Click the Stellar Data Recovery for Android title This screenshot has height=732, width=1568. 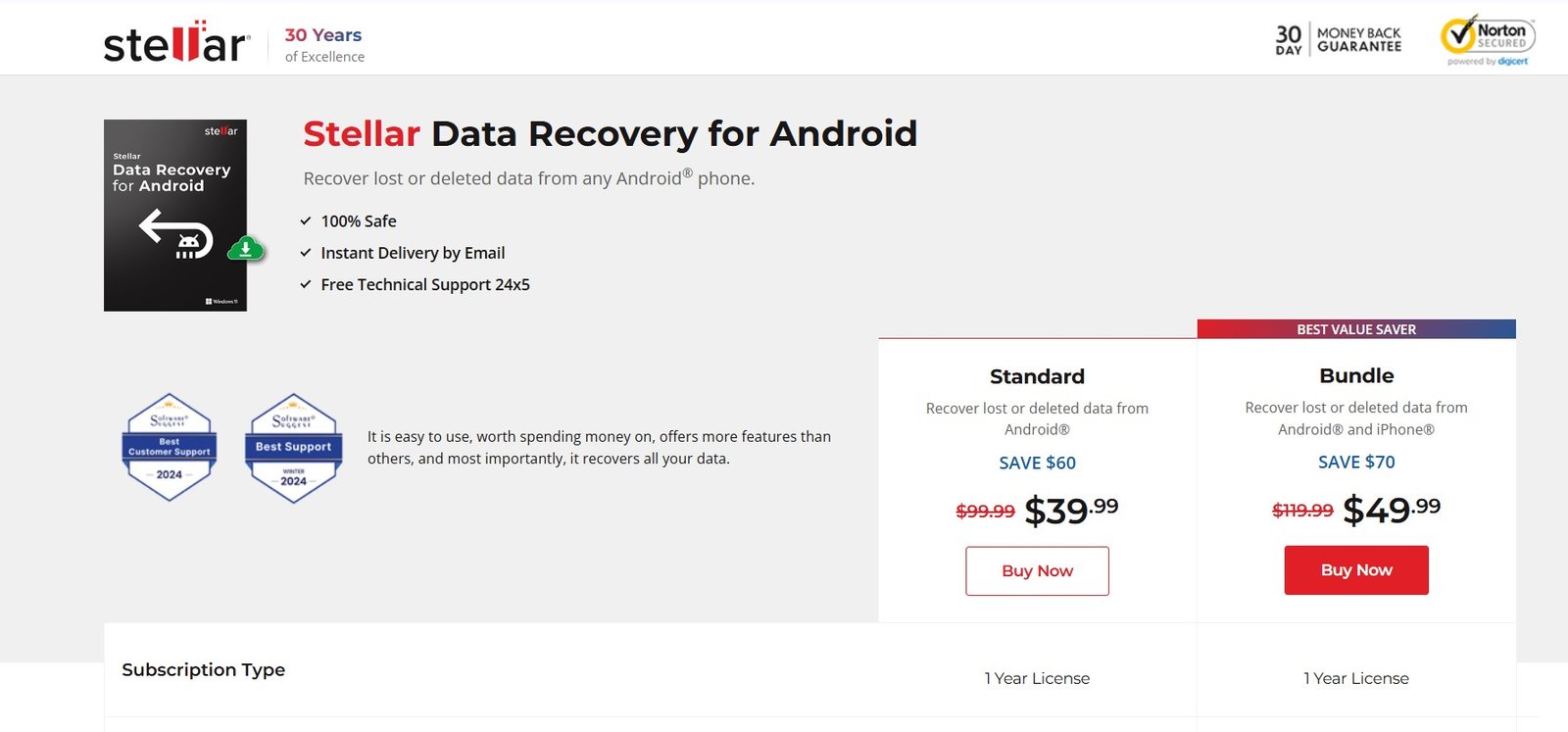click(x=610, y=133)
